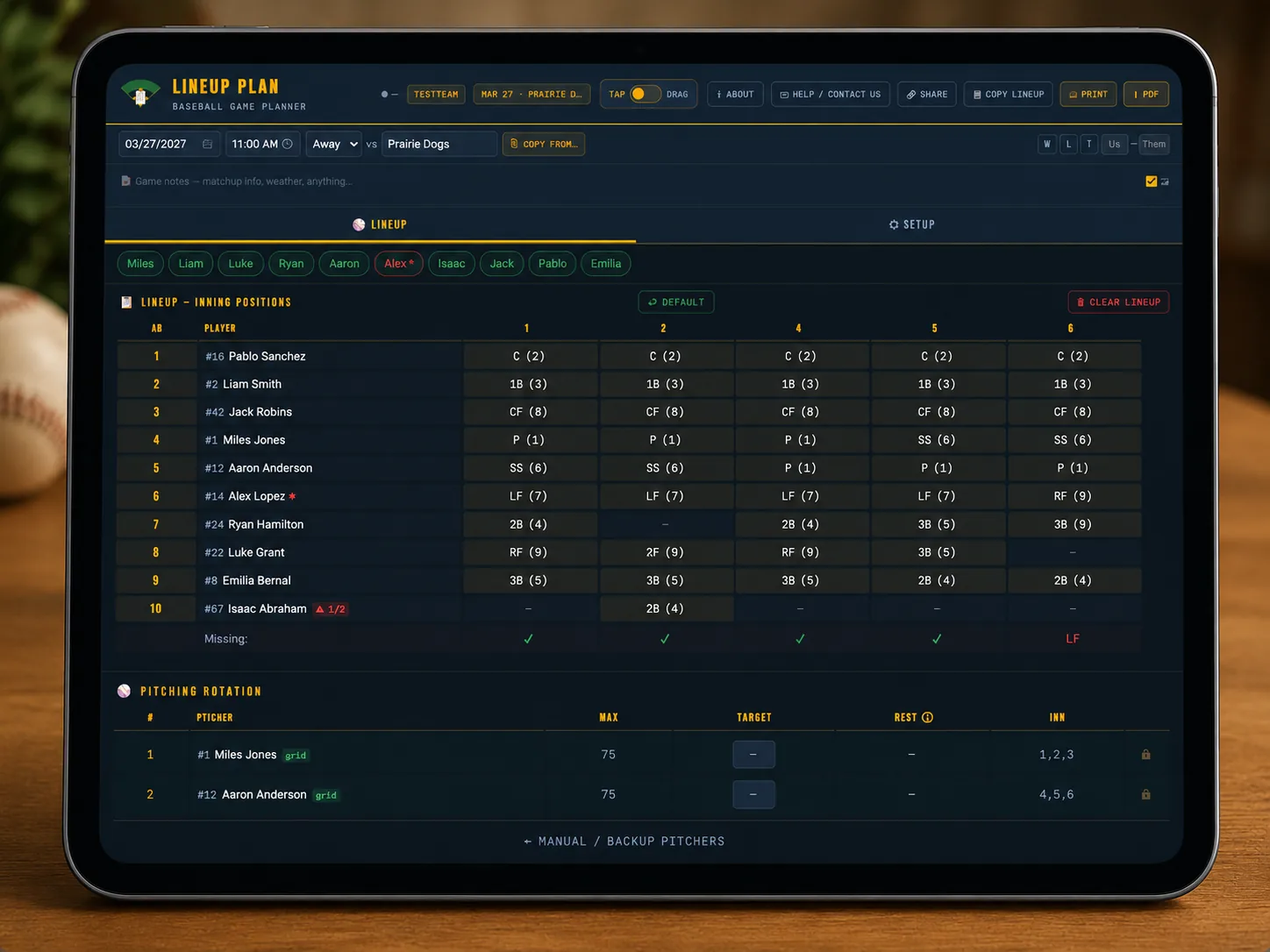Open Isaac Abraham inning 2 position 2B cell
The width and height of the screenshot is (1270, 952).
[666, 608]
